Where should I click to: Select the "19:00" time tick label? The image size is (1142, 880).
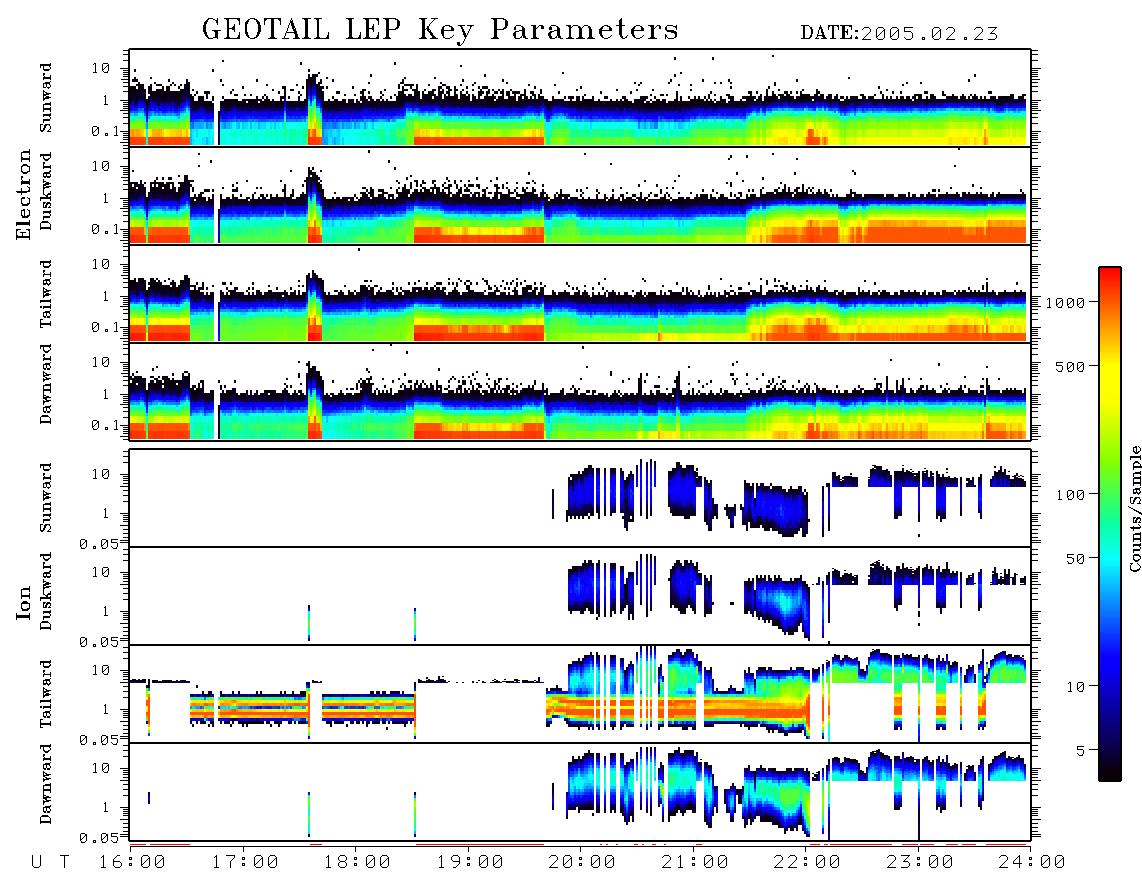tap(470, 863)
